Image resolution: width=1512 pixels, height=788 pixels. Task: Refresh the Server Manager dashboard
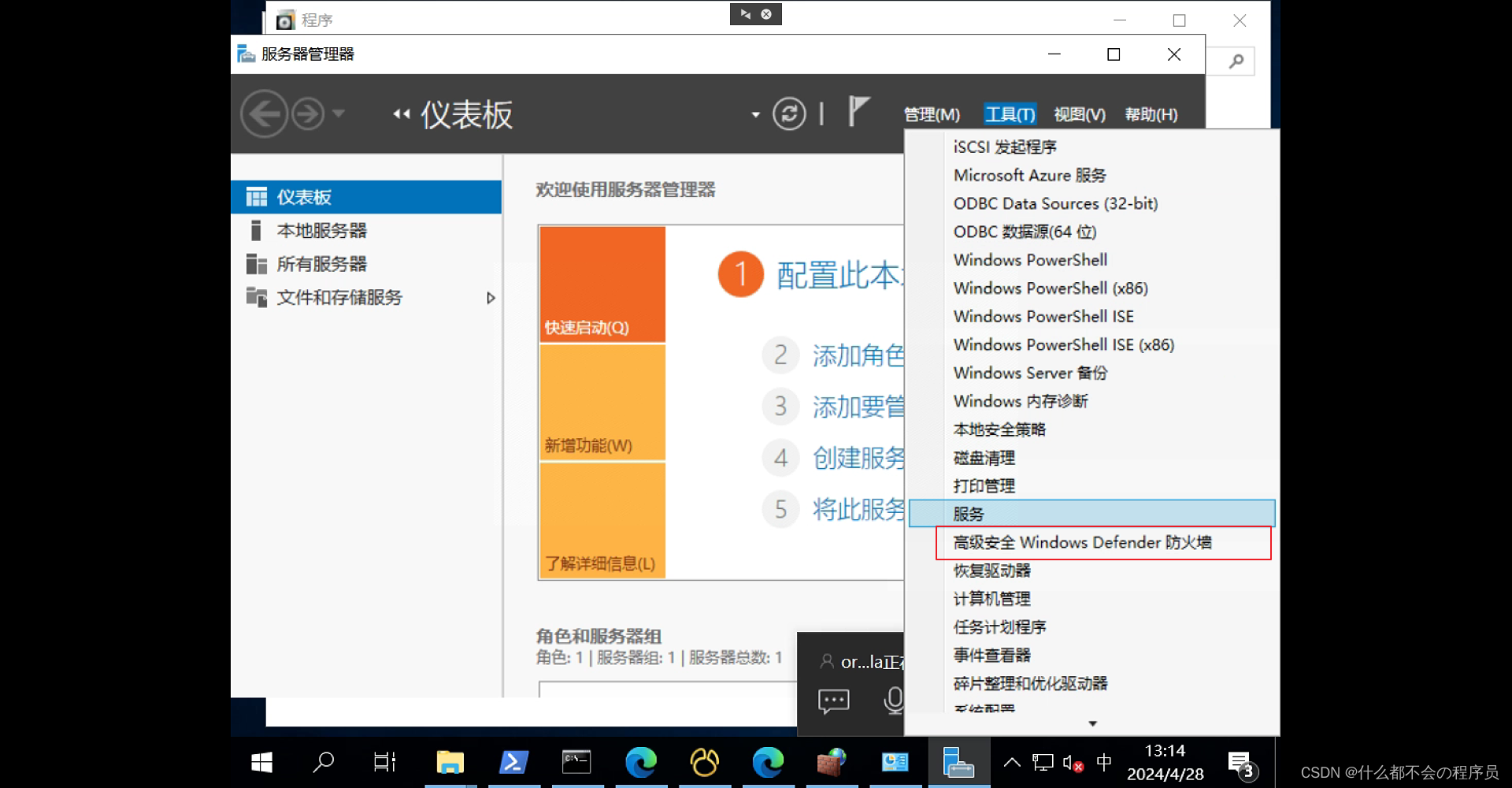coord(789,113)
